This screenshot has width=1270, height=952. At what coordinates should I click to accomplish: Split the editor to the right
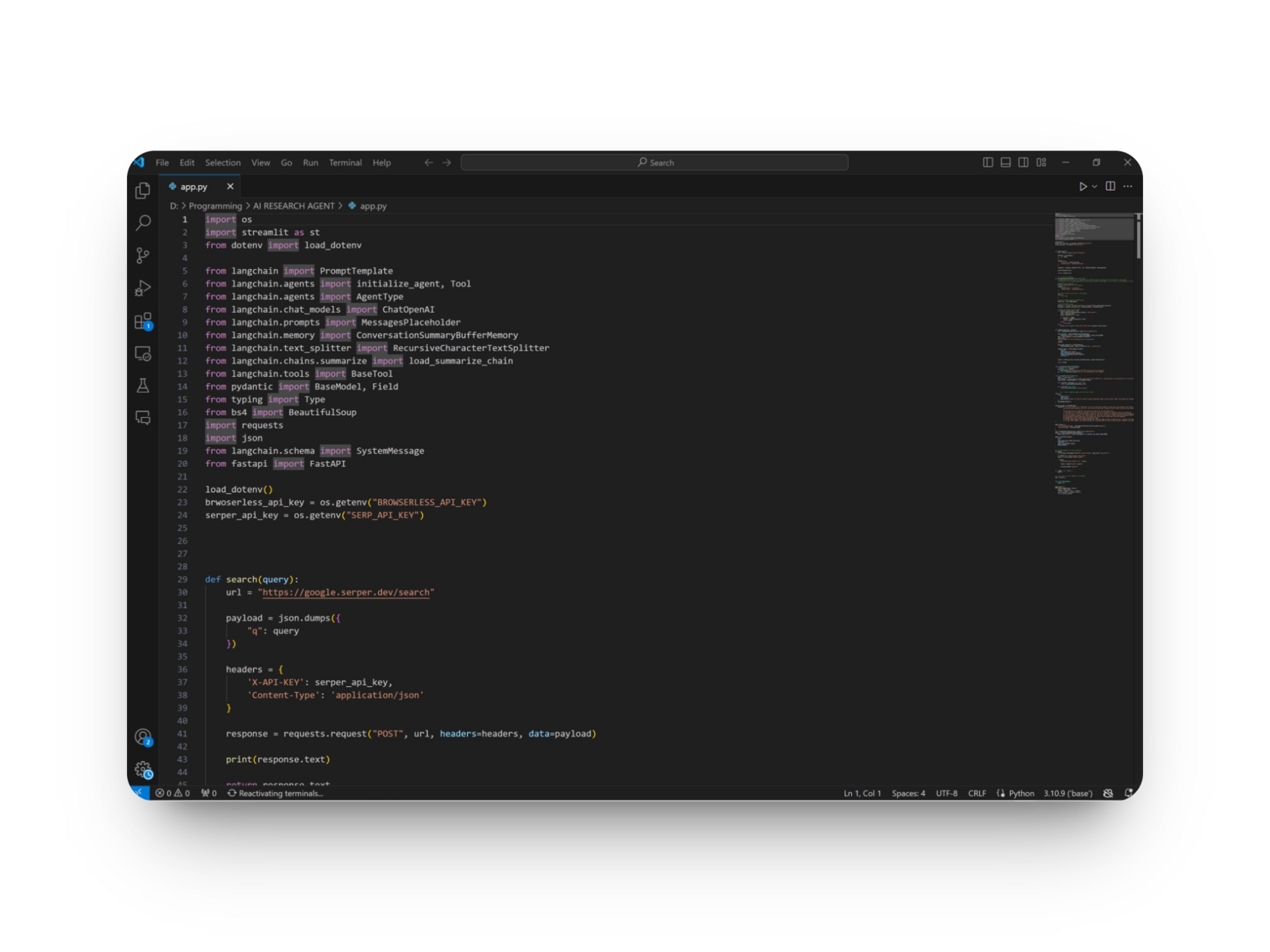(x=1110, y=187)
